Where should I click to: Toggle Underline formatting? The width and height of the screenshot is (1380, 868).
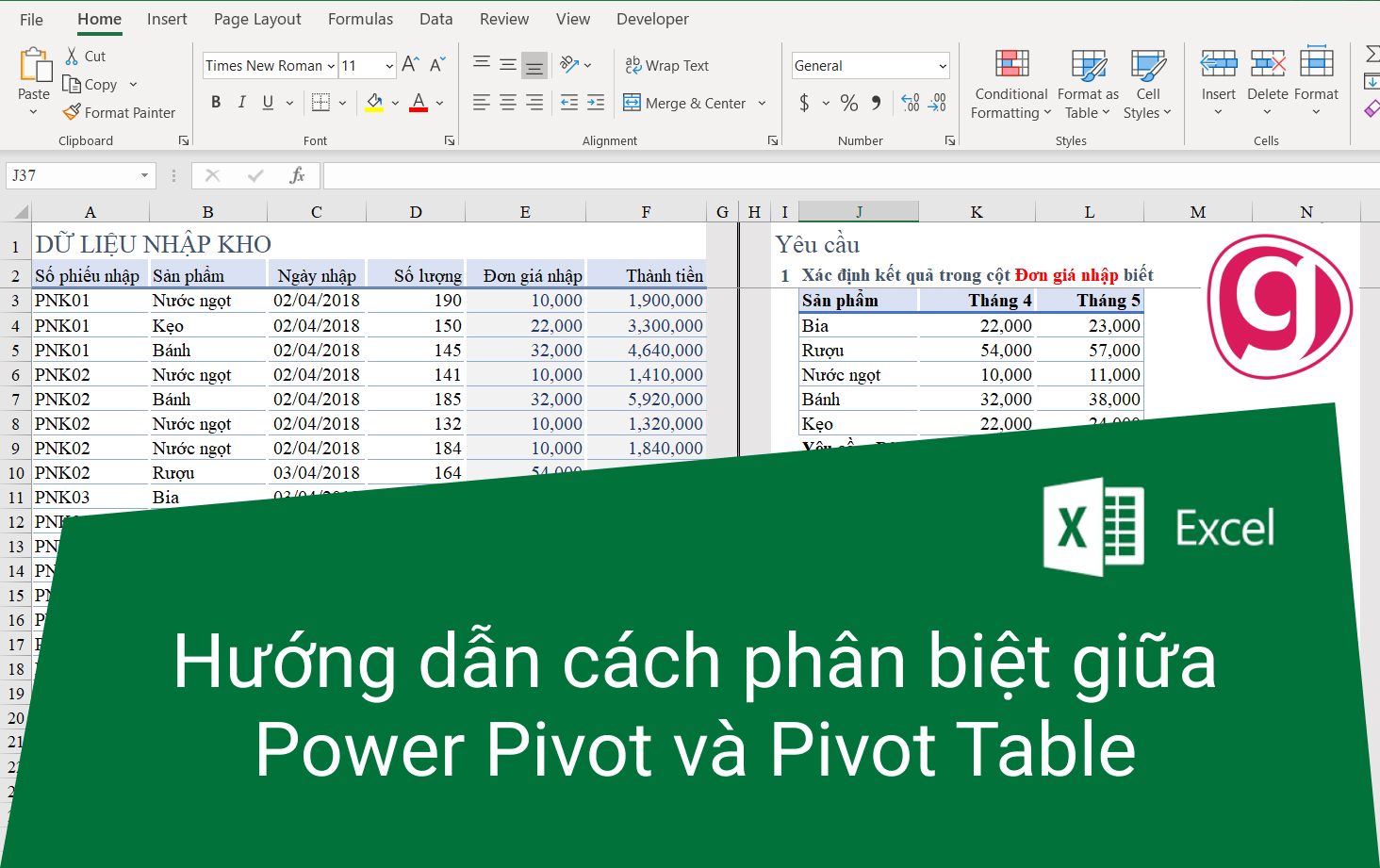click(267, 102)
